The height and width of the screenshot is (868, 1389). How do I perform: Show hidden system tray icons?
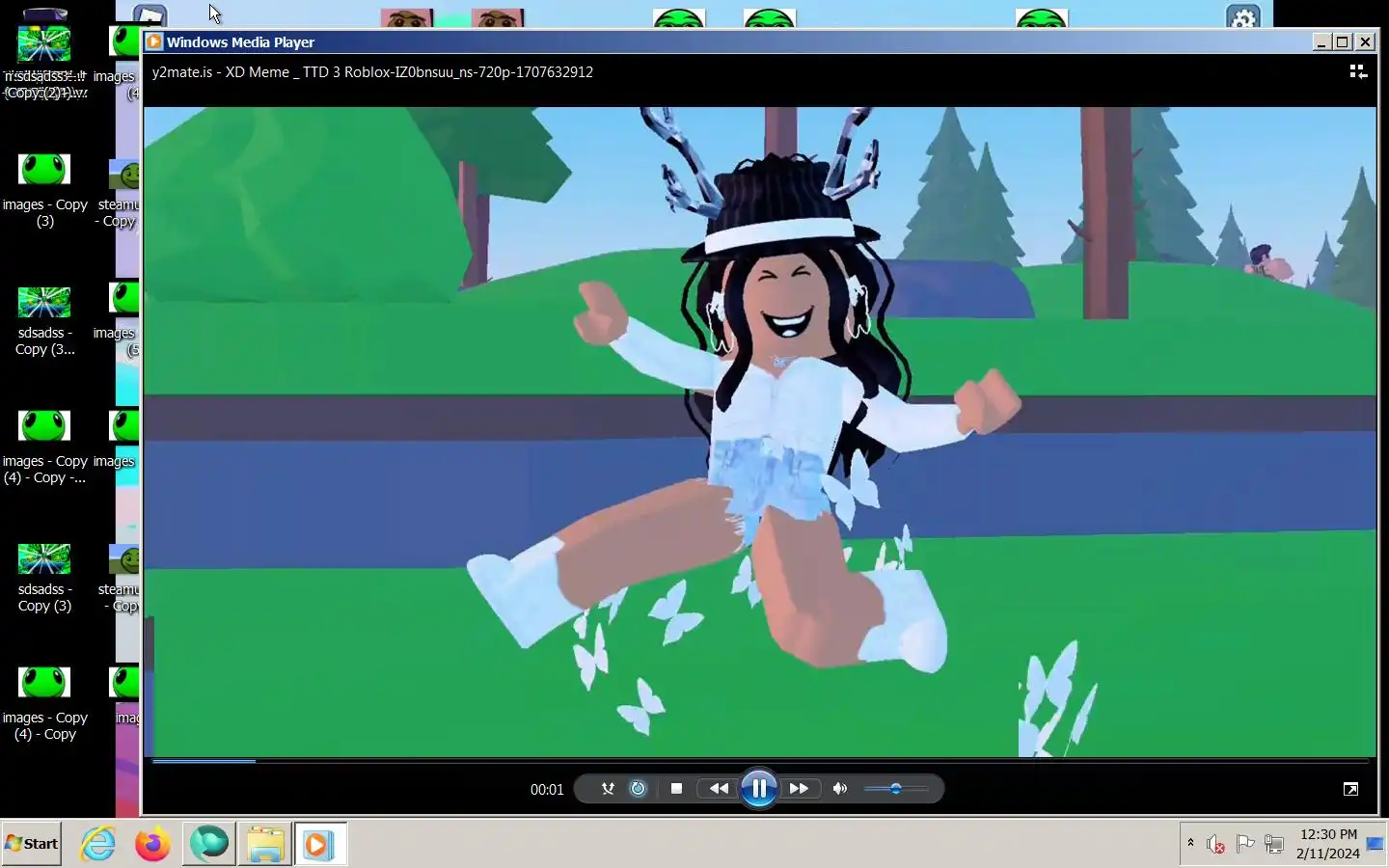(1190, 843)
